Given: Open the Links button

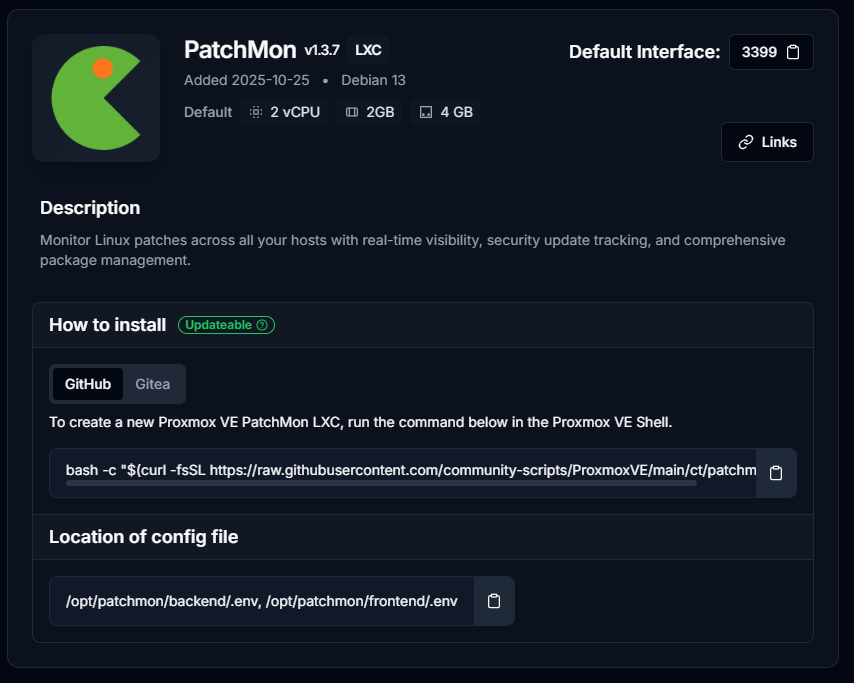Looking at the screenshot, I should tap(767, 142).
